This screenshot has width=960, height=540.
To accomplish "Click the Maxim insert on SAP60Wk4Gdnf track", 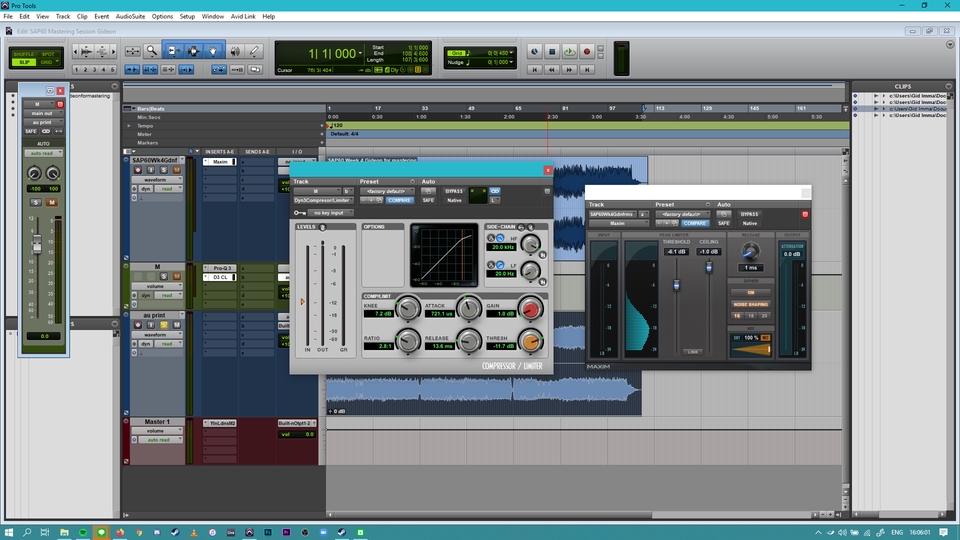I will [x=220, y=162].
